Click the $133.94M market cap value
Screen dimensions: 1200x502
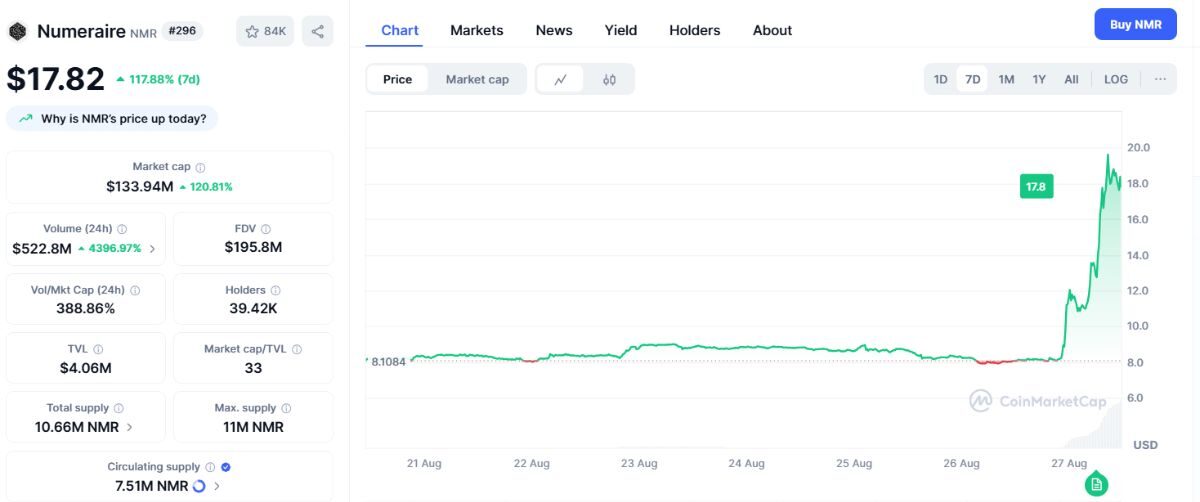[x=139, y=186]
